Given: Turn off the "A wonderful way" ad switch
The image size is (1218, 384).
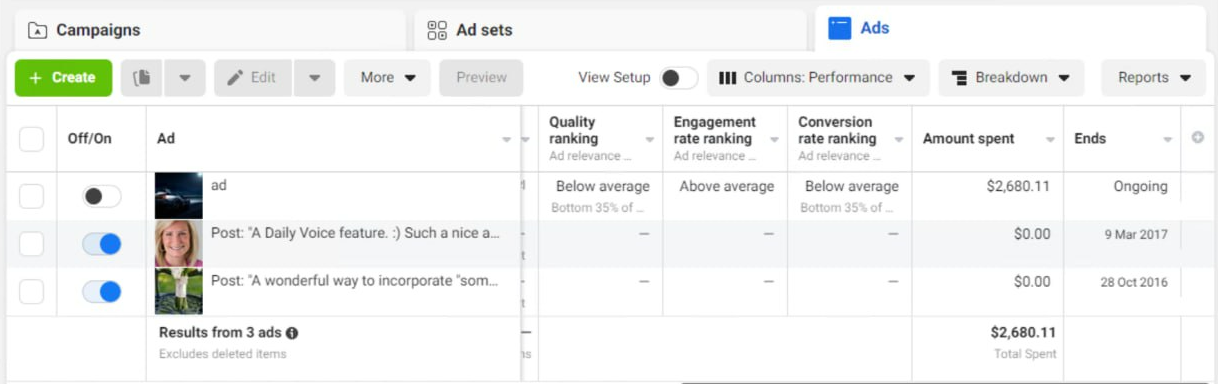Looking at the screenshot, I should point(101,292).
